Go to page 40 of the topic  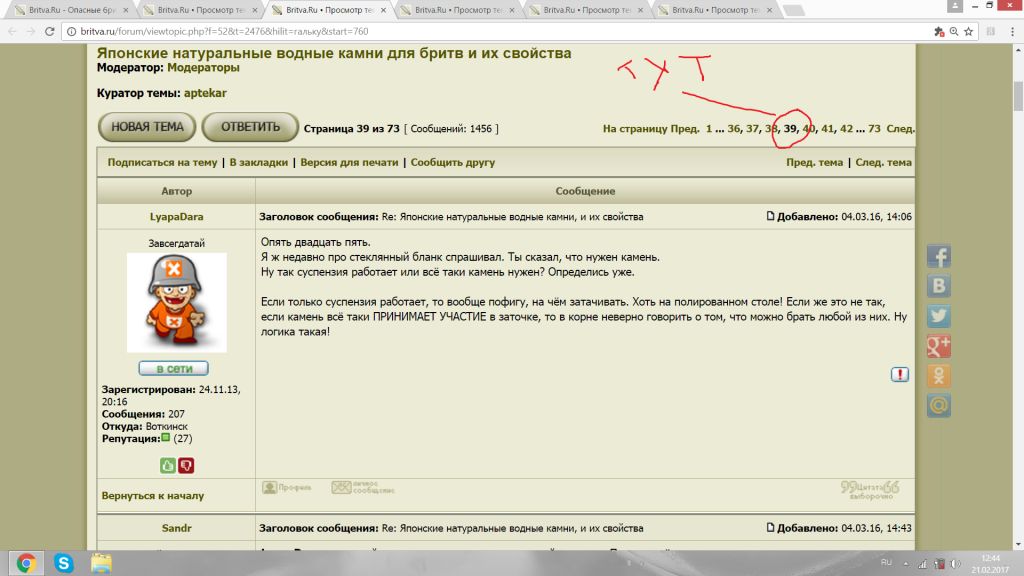pos(809,129)
